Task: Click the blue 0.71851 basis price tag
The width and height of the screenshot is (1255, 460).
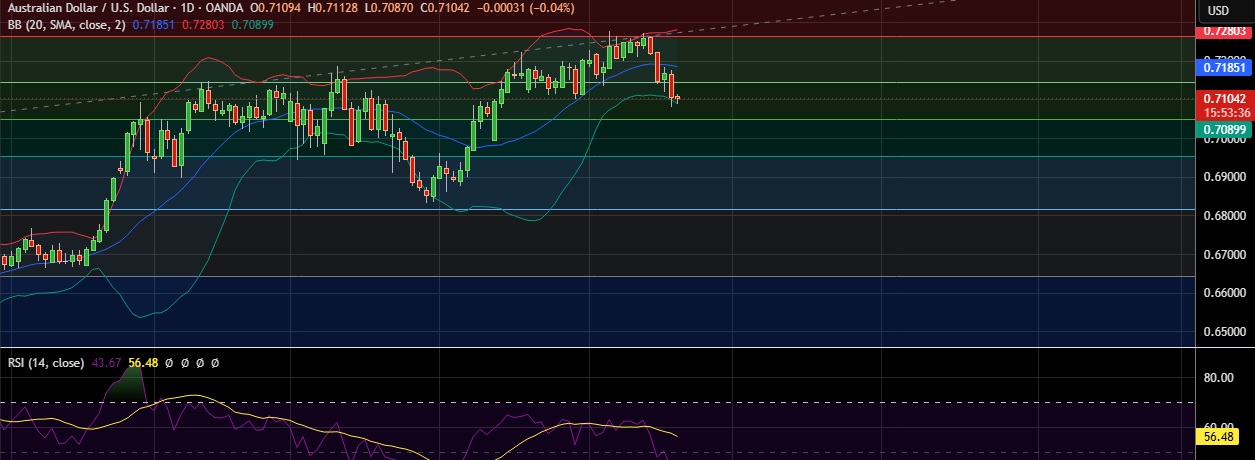Action: [1224, 68]
